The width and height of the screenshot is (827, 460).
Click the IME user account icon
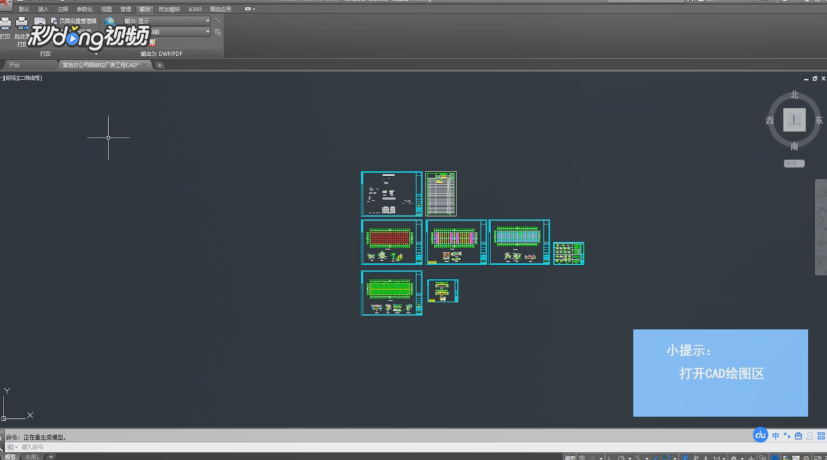810,436
